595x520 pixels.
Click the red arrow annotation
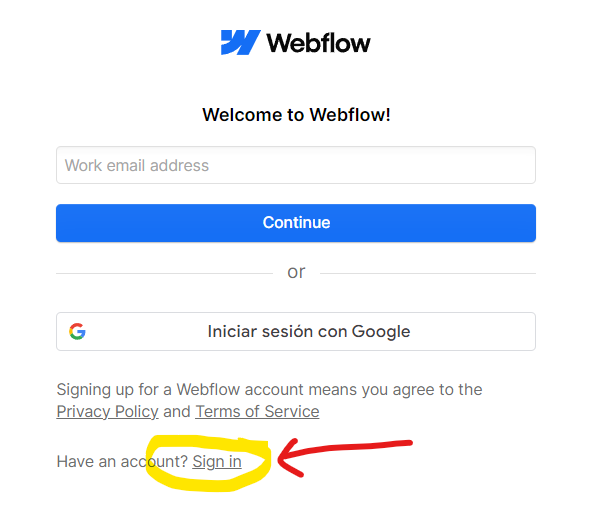(345, 457)
